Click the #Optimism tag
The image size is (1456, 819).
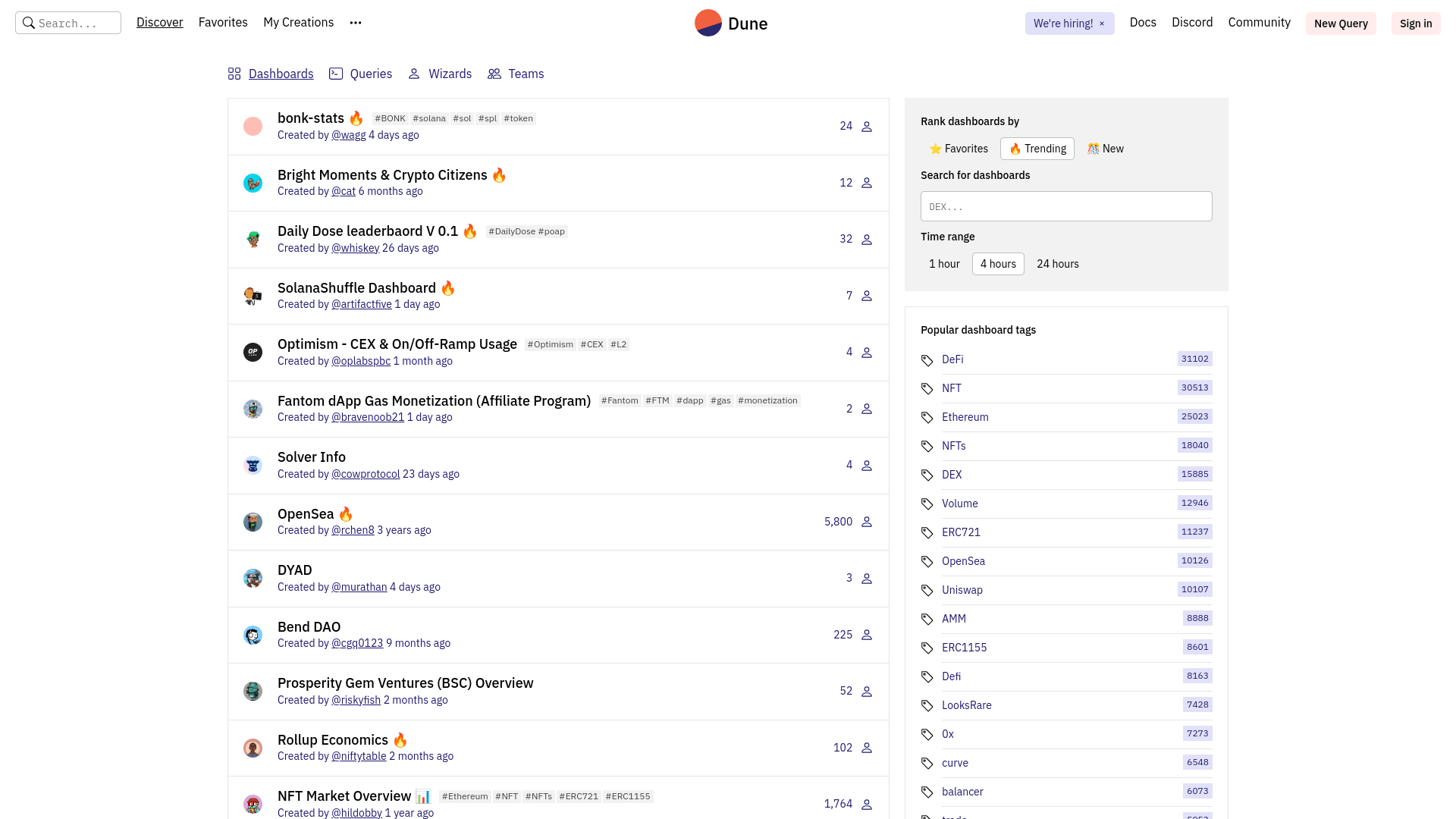click(x=551, y=344)
